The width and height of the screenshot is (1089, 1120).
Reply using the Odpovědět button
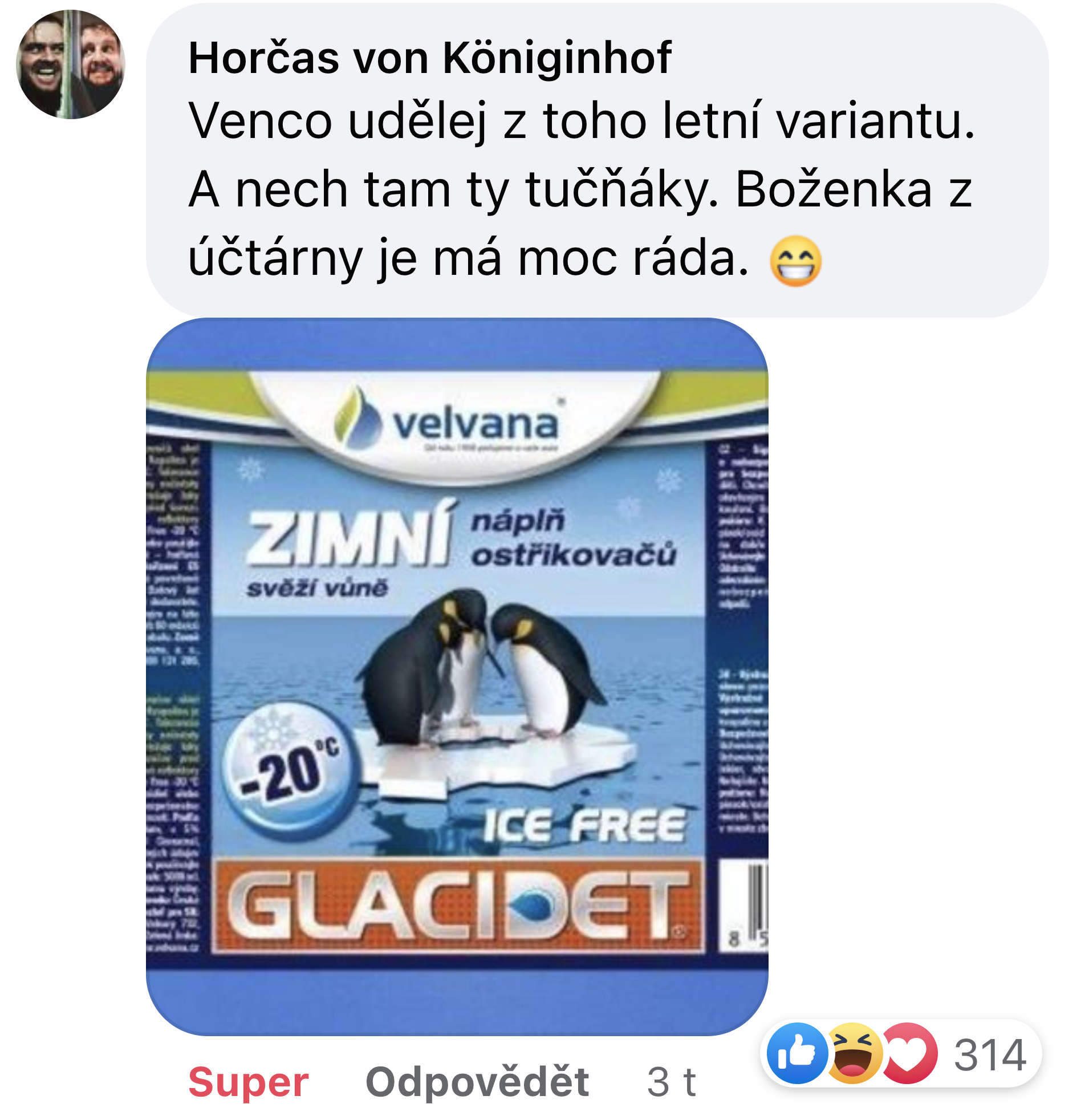pyautogui.click(x=478, y=1082)
